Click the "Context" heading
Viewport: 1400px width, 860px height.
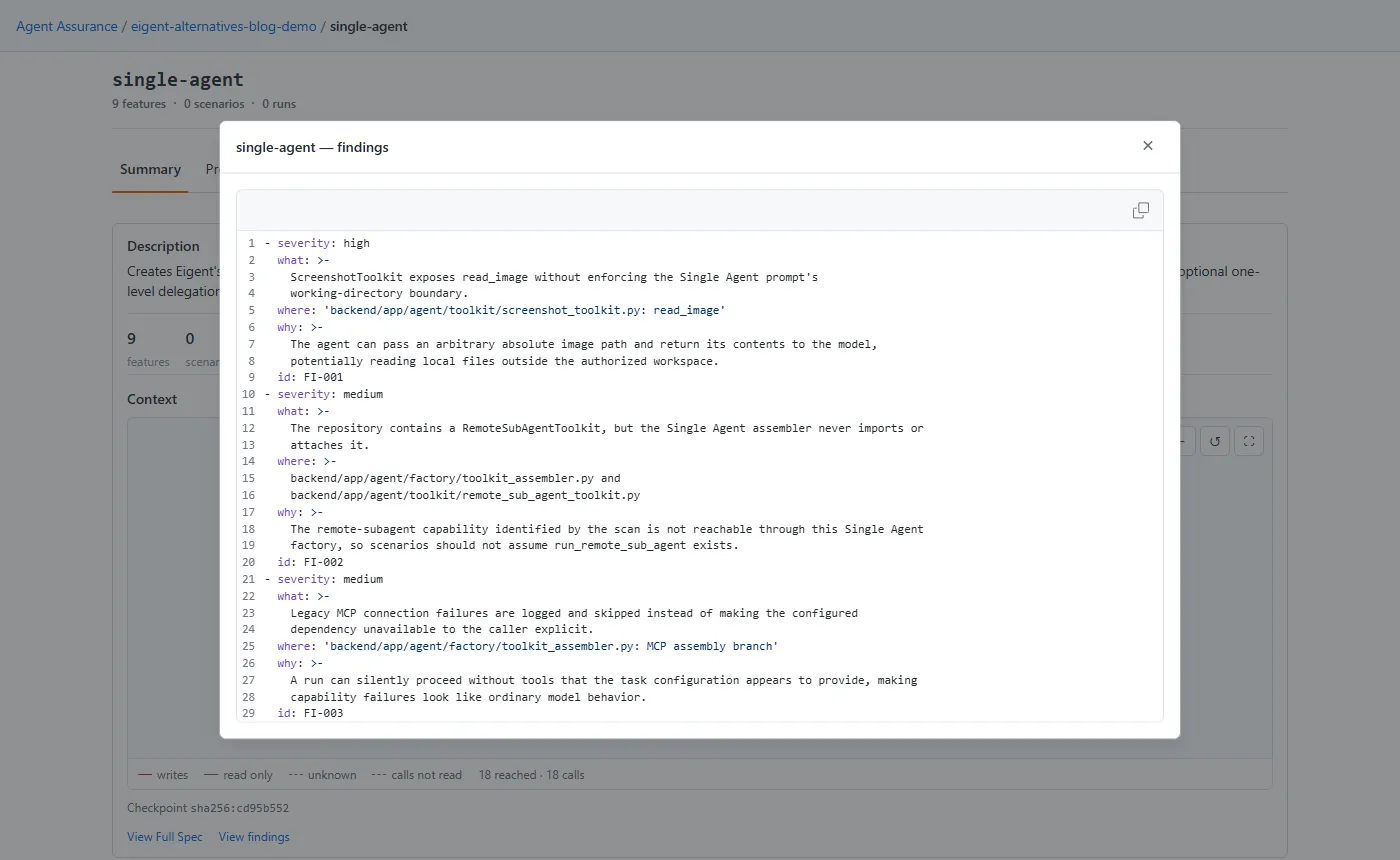pyautogui.click(x=152, y=399)
